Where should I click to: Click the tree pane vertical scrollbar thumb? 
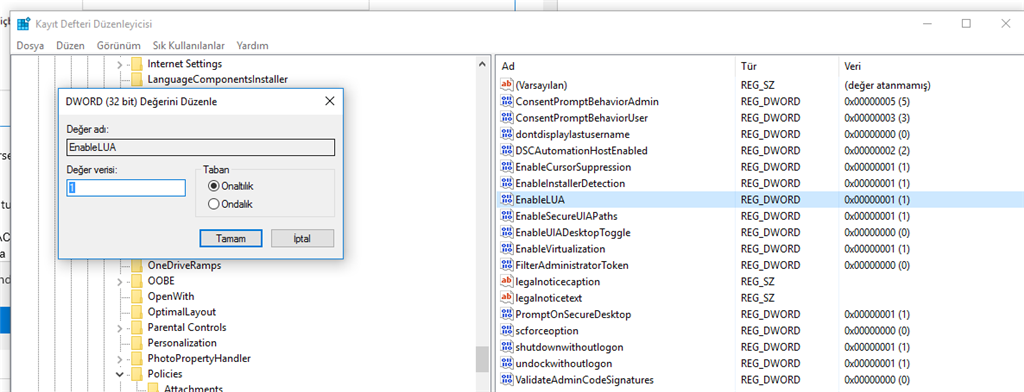pos(483,359)
